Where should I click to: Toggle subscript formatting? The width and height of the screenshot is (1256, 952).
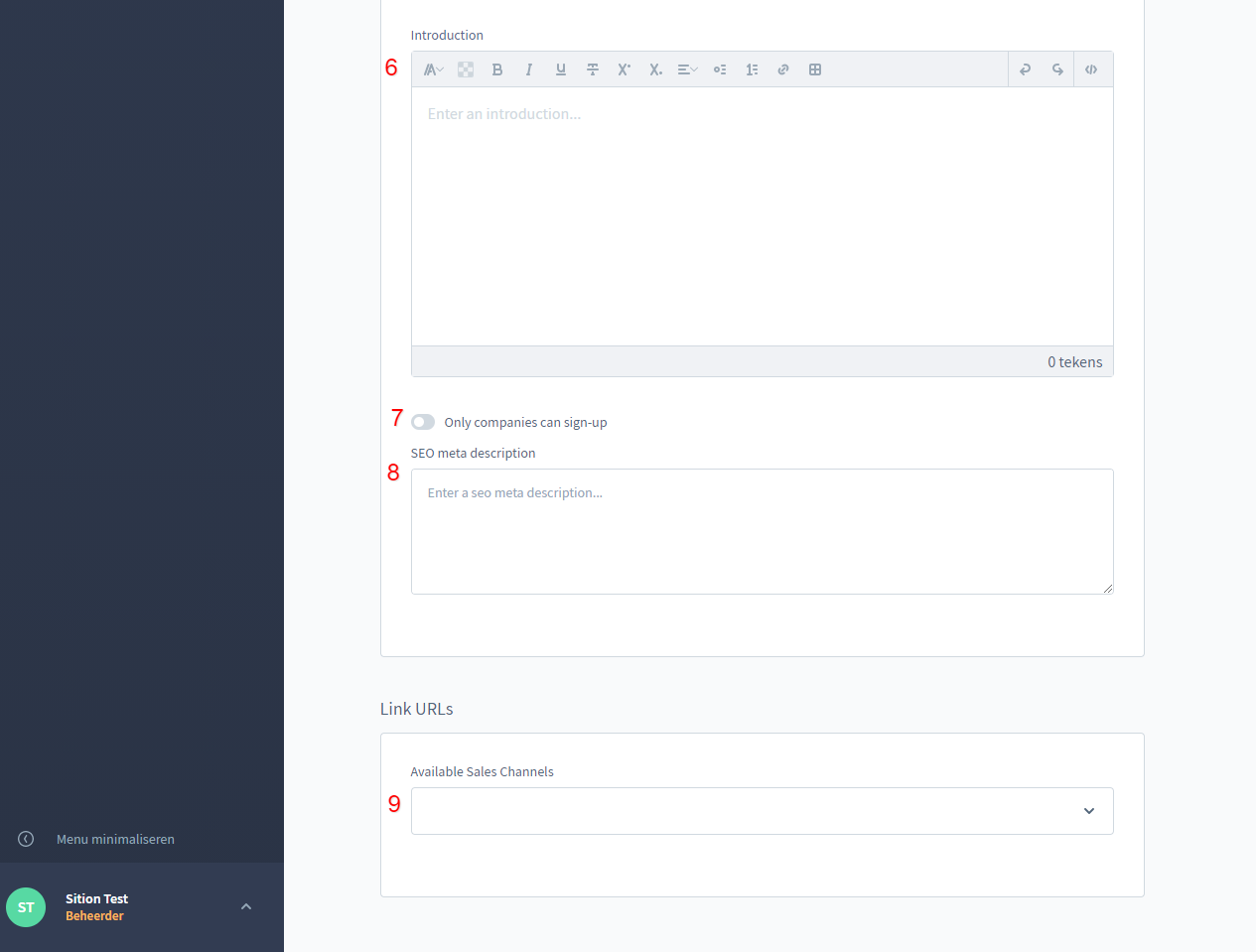(655, 69)
